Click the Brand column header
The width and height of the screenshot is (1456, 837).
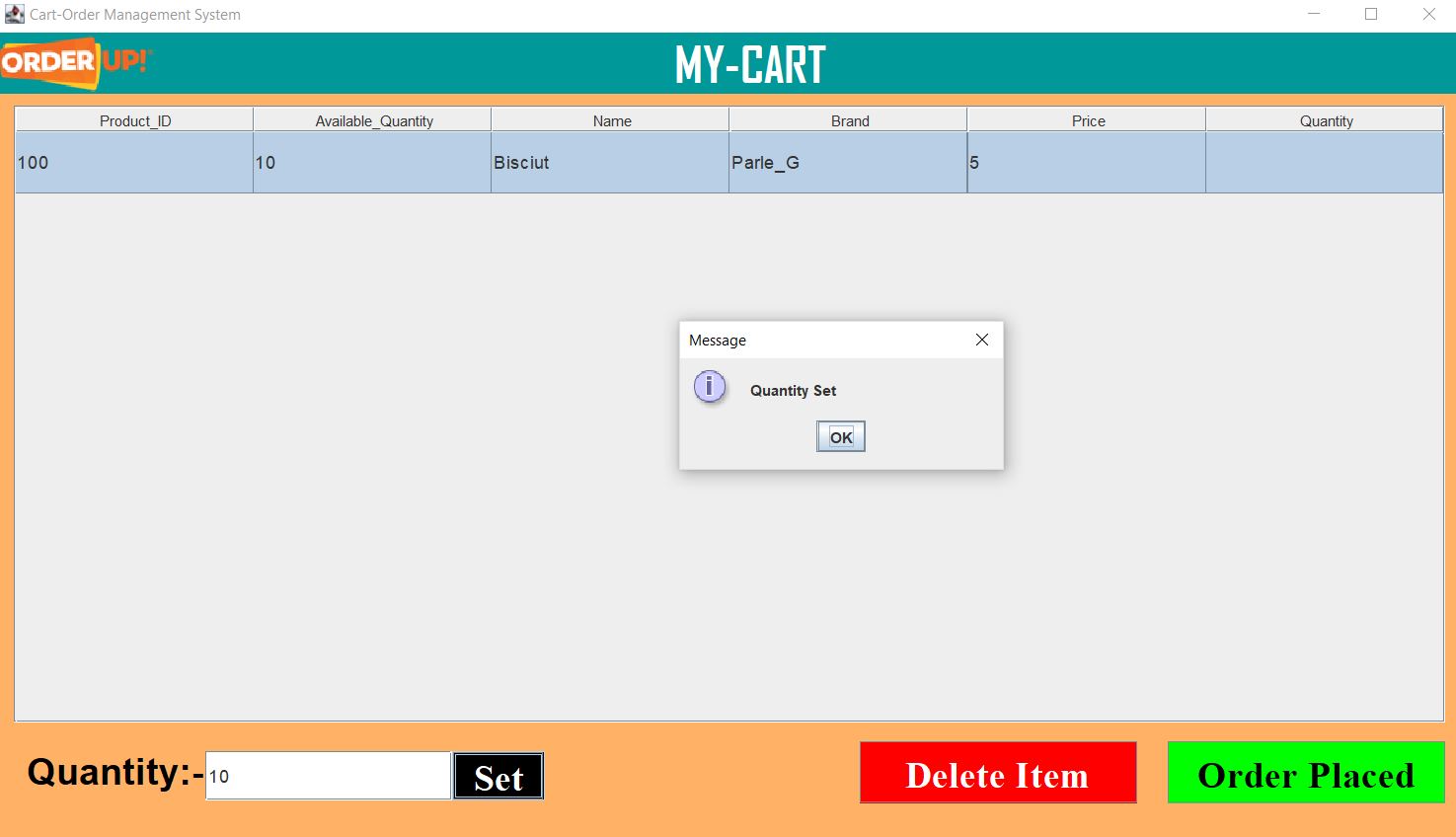click(849, 119)
